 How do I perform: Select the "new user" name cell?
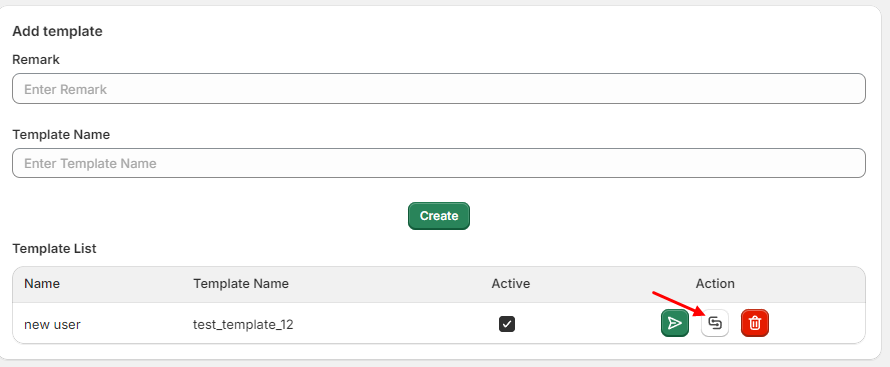click(52, 324)
